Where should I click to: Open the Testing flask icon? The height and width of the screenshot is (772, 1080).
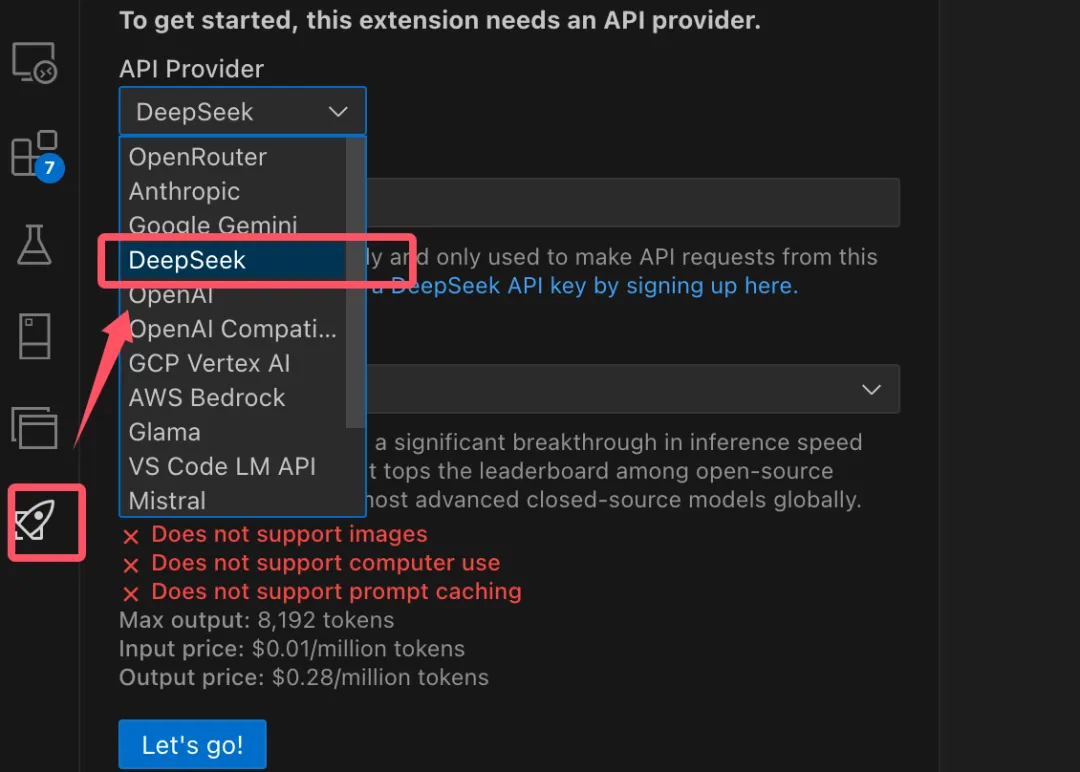(35, 244)
